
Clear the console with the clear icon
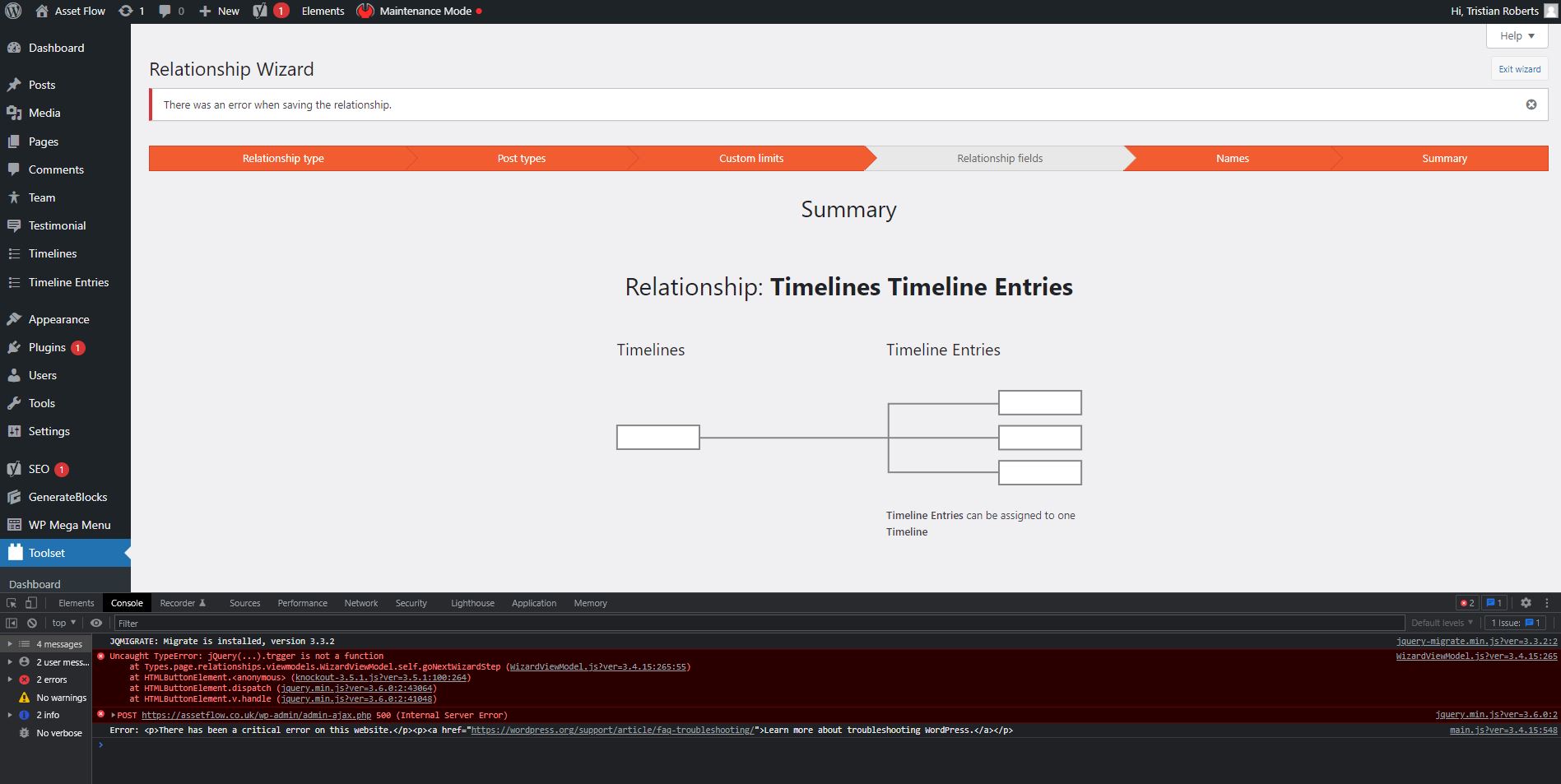32,623
